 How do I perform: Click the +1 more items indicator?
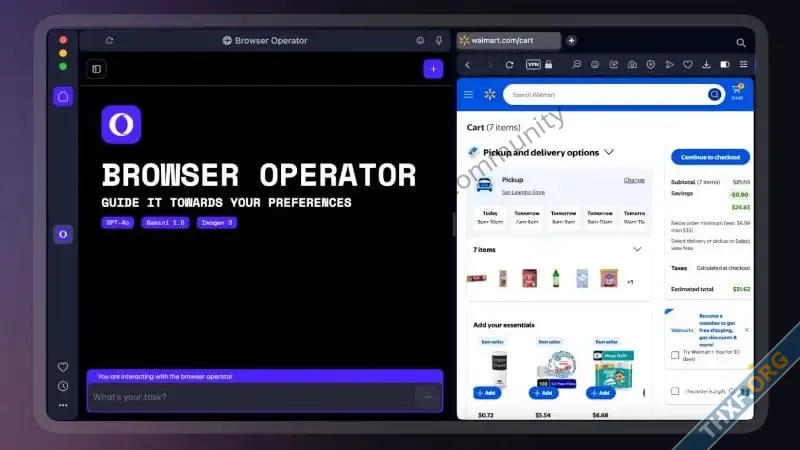tap(630, 282)
